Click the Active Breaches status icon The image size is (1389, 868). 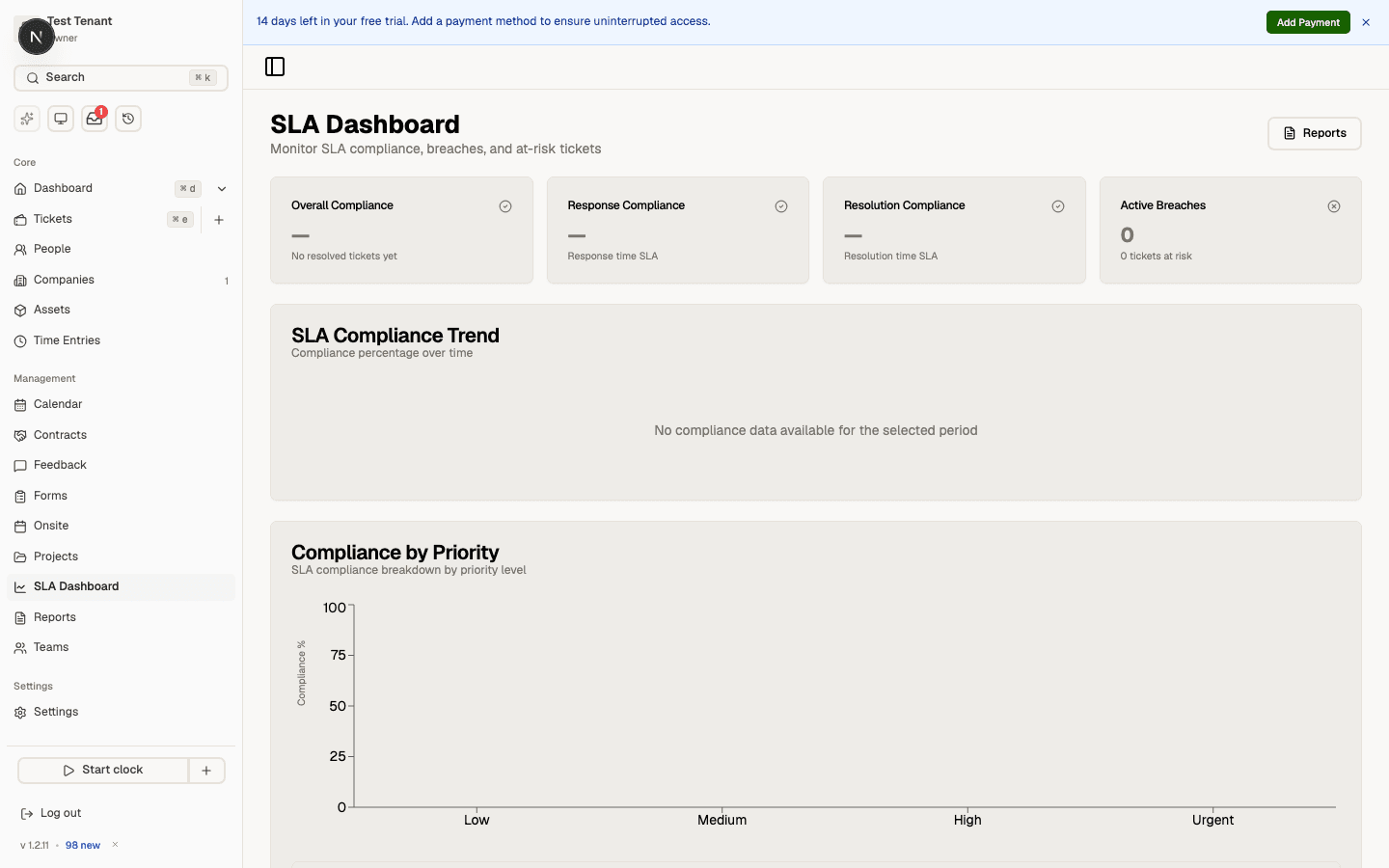(1334, 205)
